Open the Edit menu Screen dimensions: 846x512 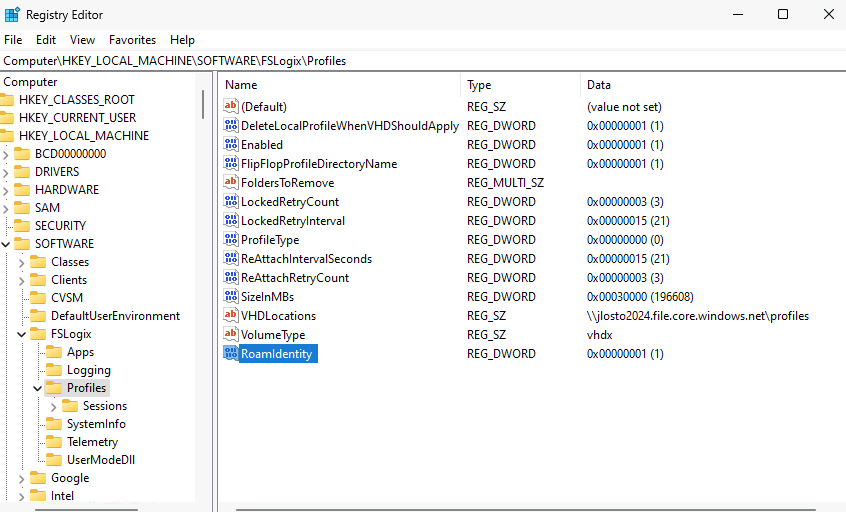pyautogui.click(x=46, y=40)
